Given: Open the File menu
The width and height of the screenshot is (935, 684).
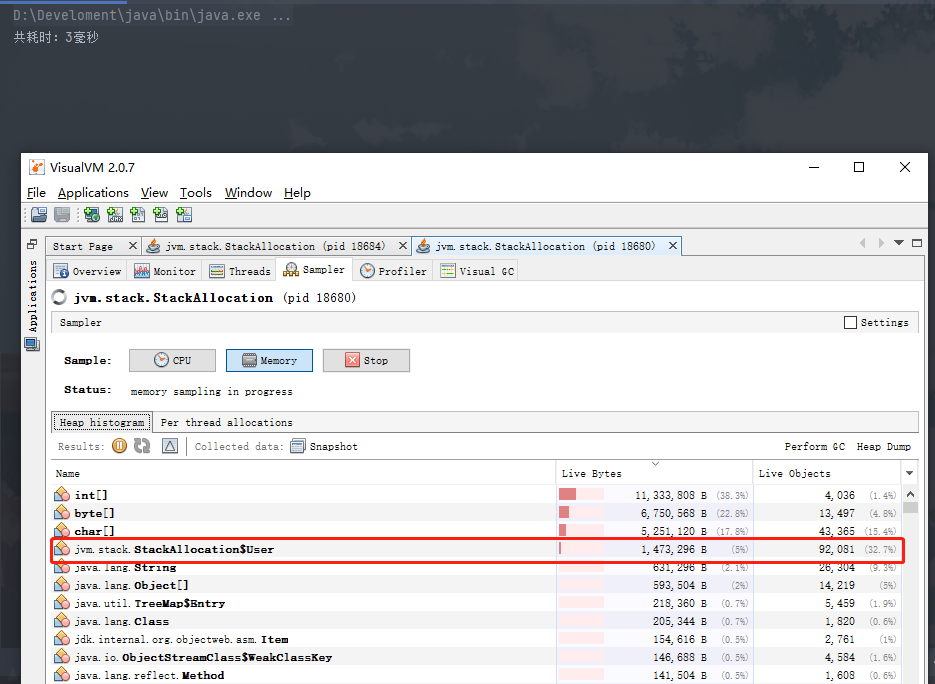Looking at the screenshot, I should tap(36, 193).
